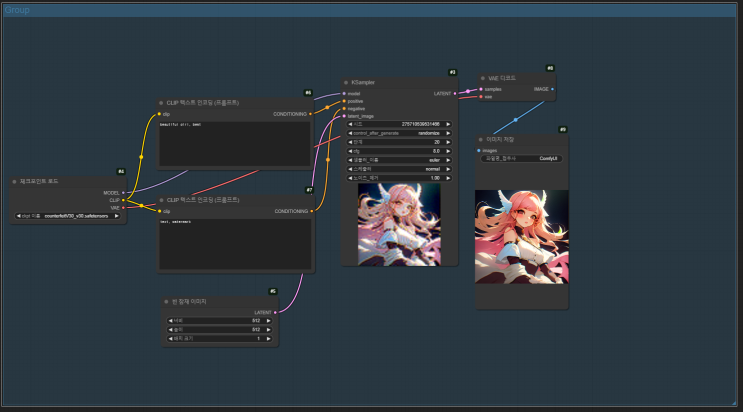Click the VAE Decode IMAGE output port
This screenshot has width=743, height=412.
[x=552, y=89]
